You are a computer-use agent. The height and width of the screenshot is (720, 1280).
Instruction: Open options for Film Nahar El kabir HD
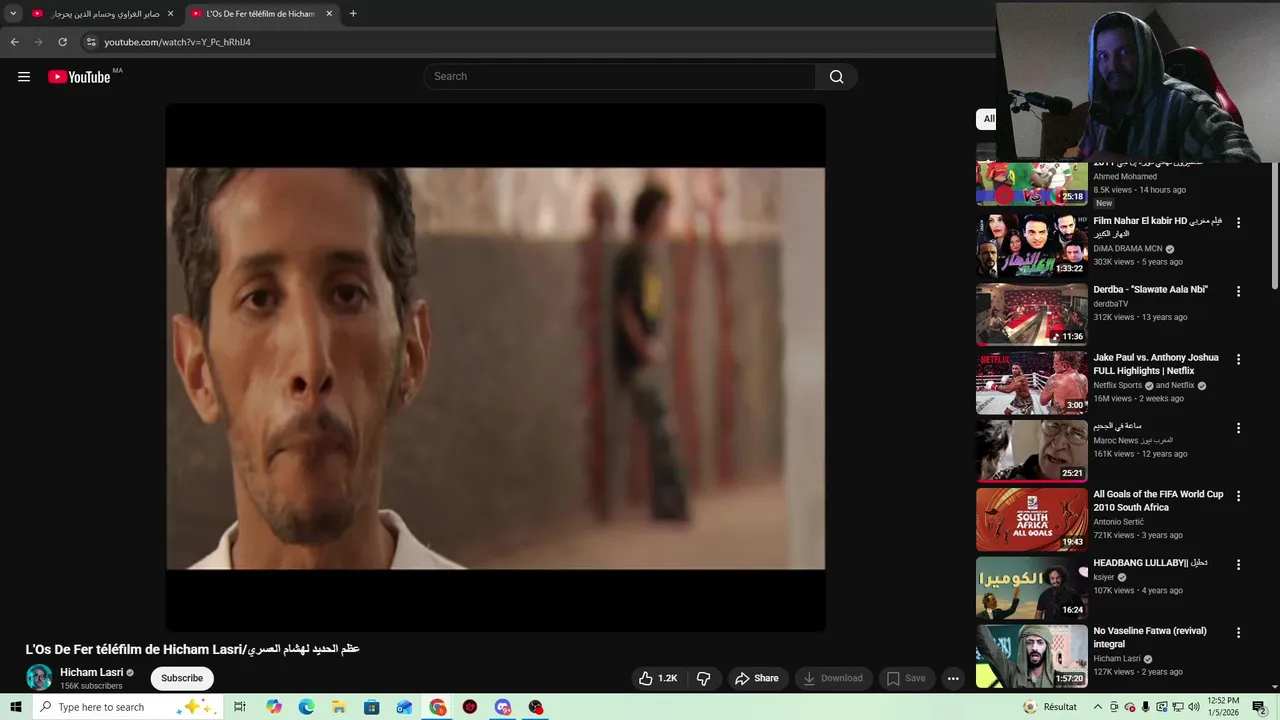[1238, 223]
